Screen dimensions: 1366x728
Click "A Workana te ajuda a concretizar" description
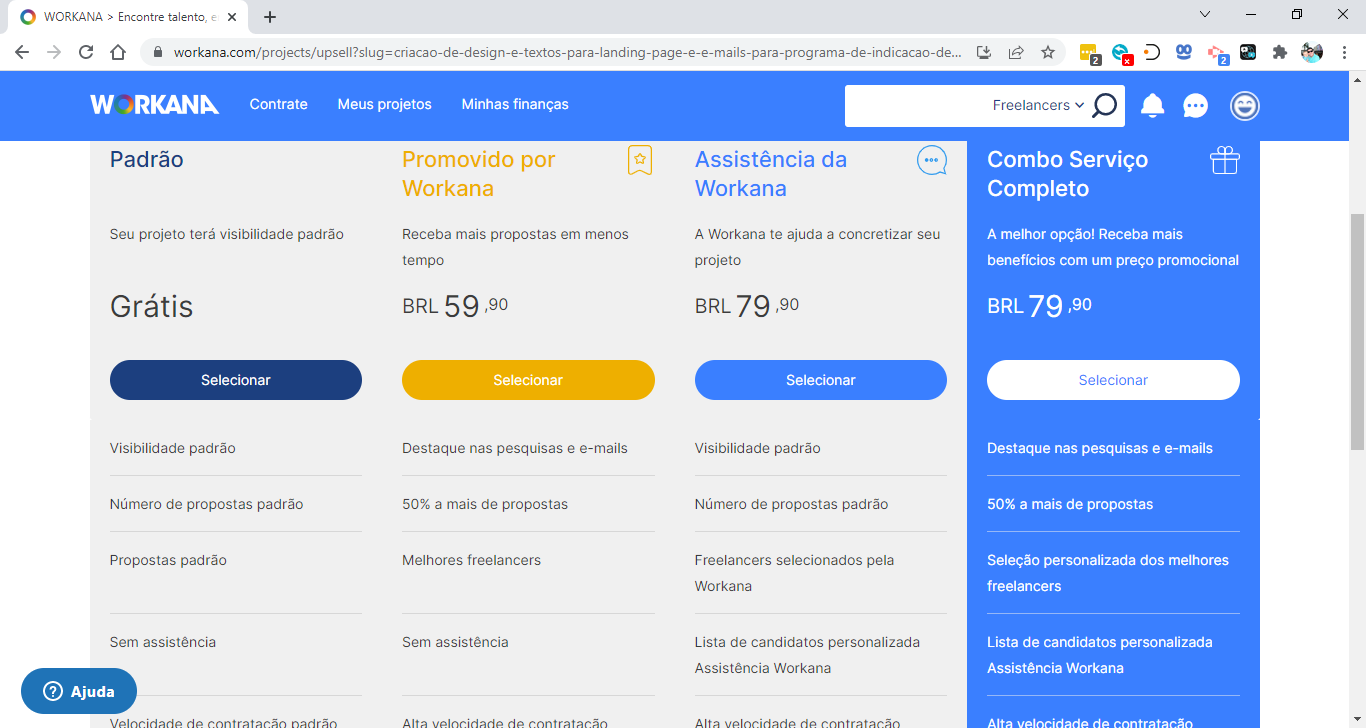(818, 247)
